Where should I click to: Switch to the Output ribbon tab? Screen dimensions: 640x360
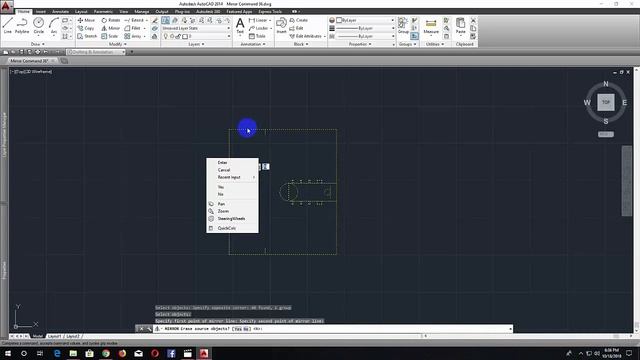coord(162,11)
